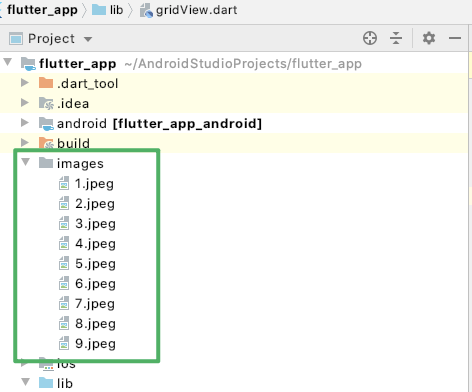Screen dimensions: 472x392
Task: Collapse the lib folder arrow
Action: pos(26,382)
